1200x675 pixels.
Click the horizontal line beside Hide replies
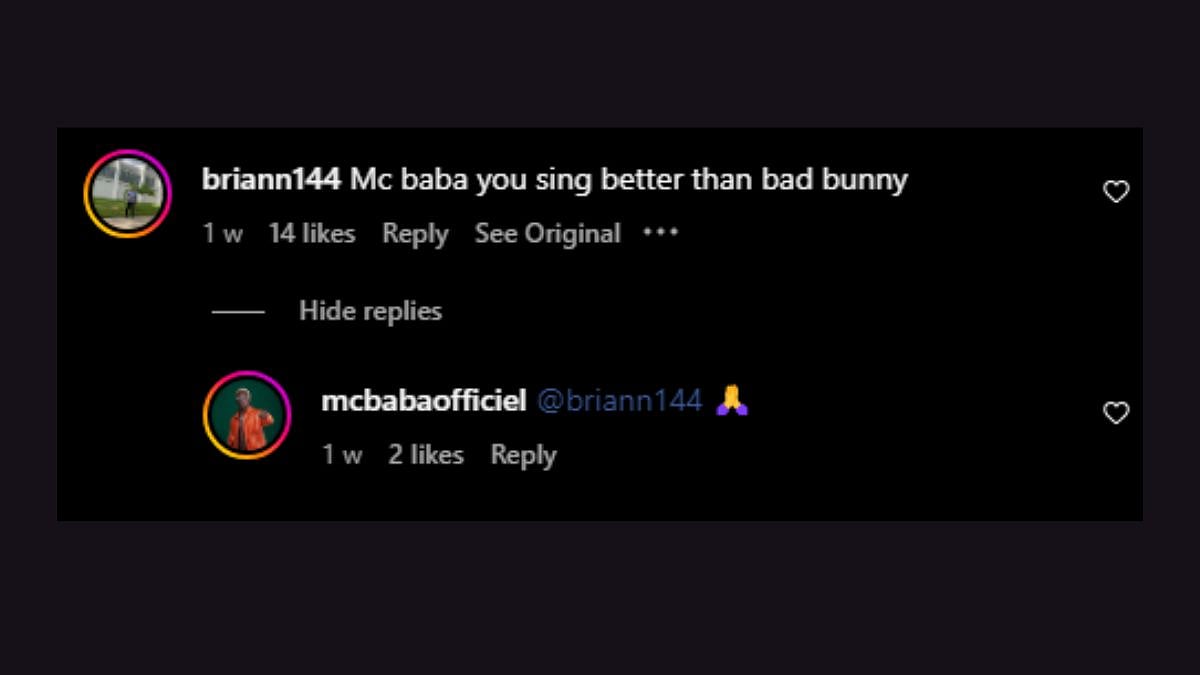pyautogui.click(x=238, y=312)
